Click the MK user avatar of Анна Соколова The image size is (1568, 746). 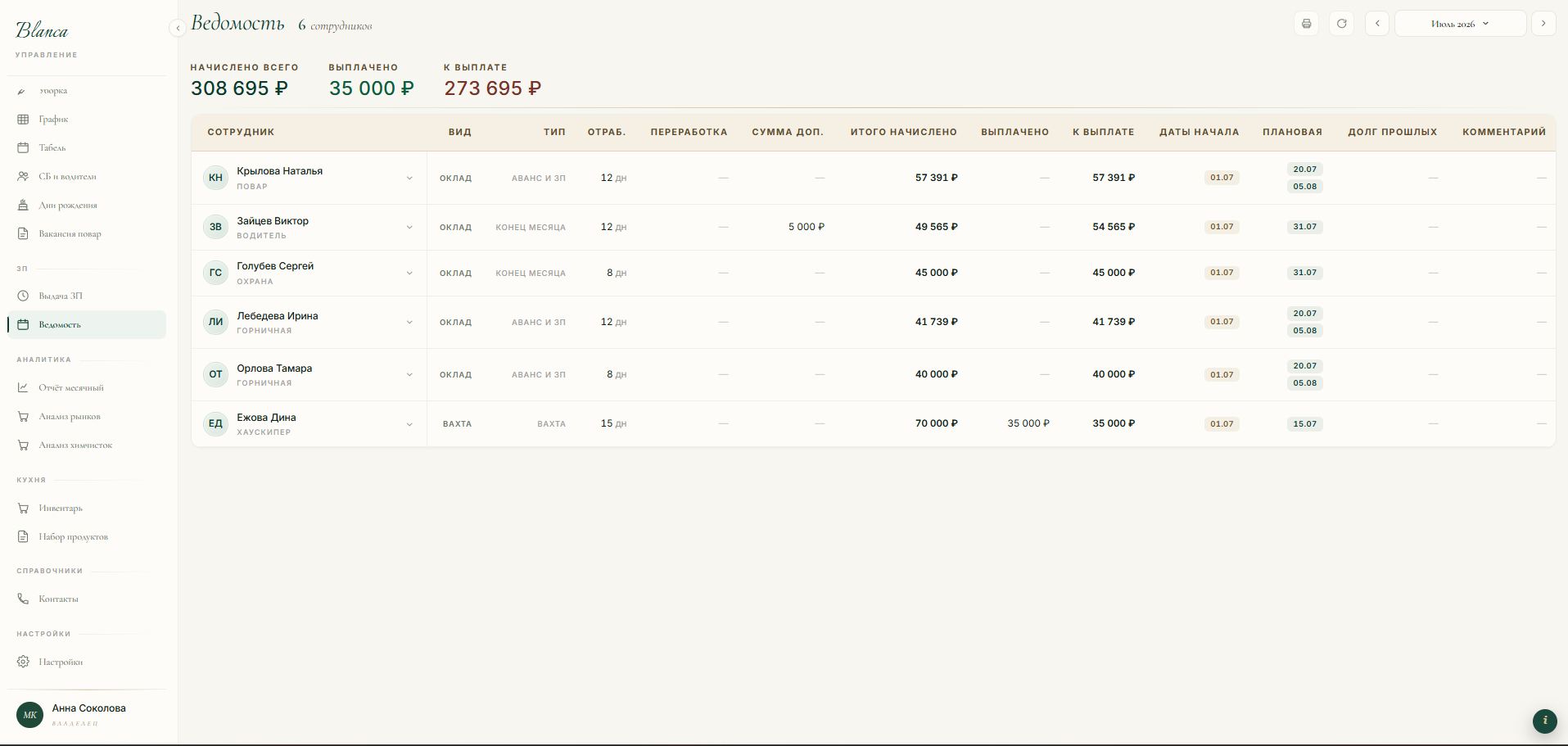coord(30,715)
